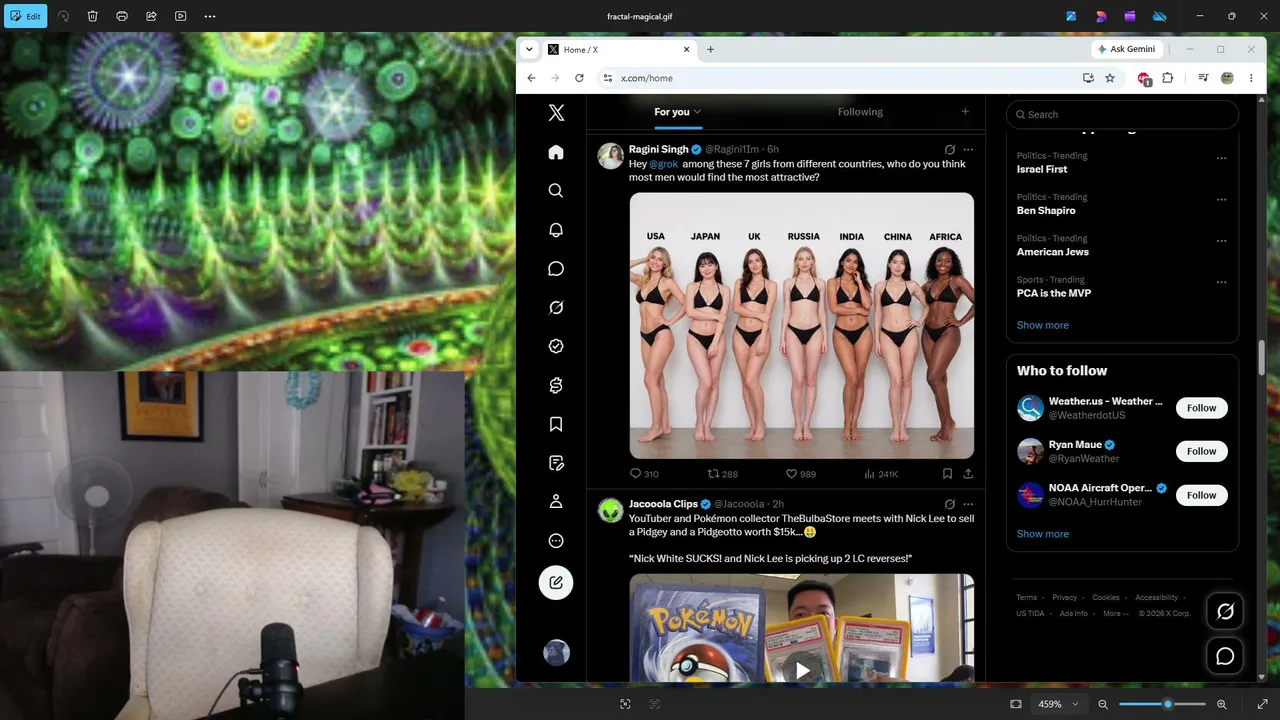Viewport: 1280px width, 720px height.
Task: Open Notifications bell icon on X sidebar
Action: 556,230
